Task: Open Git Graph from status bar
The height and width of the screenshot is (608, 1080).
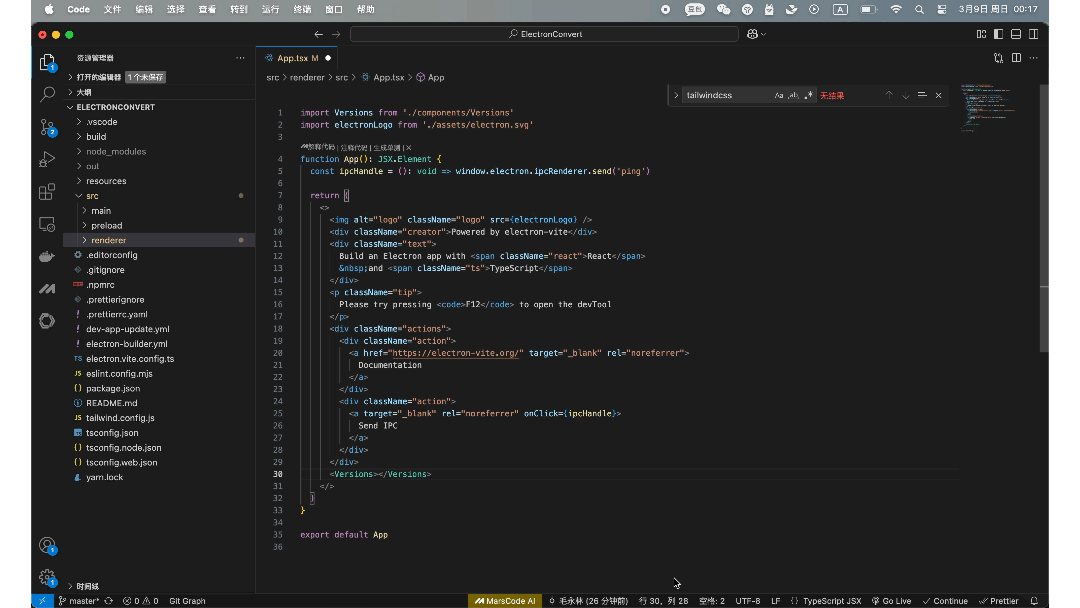Action: (x=187, y=600)
